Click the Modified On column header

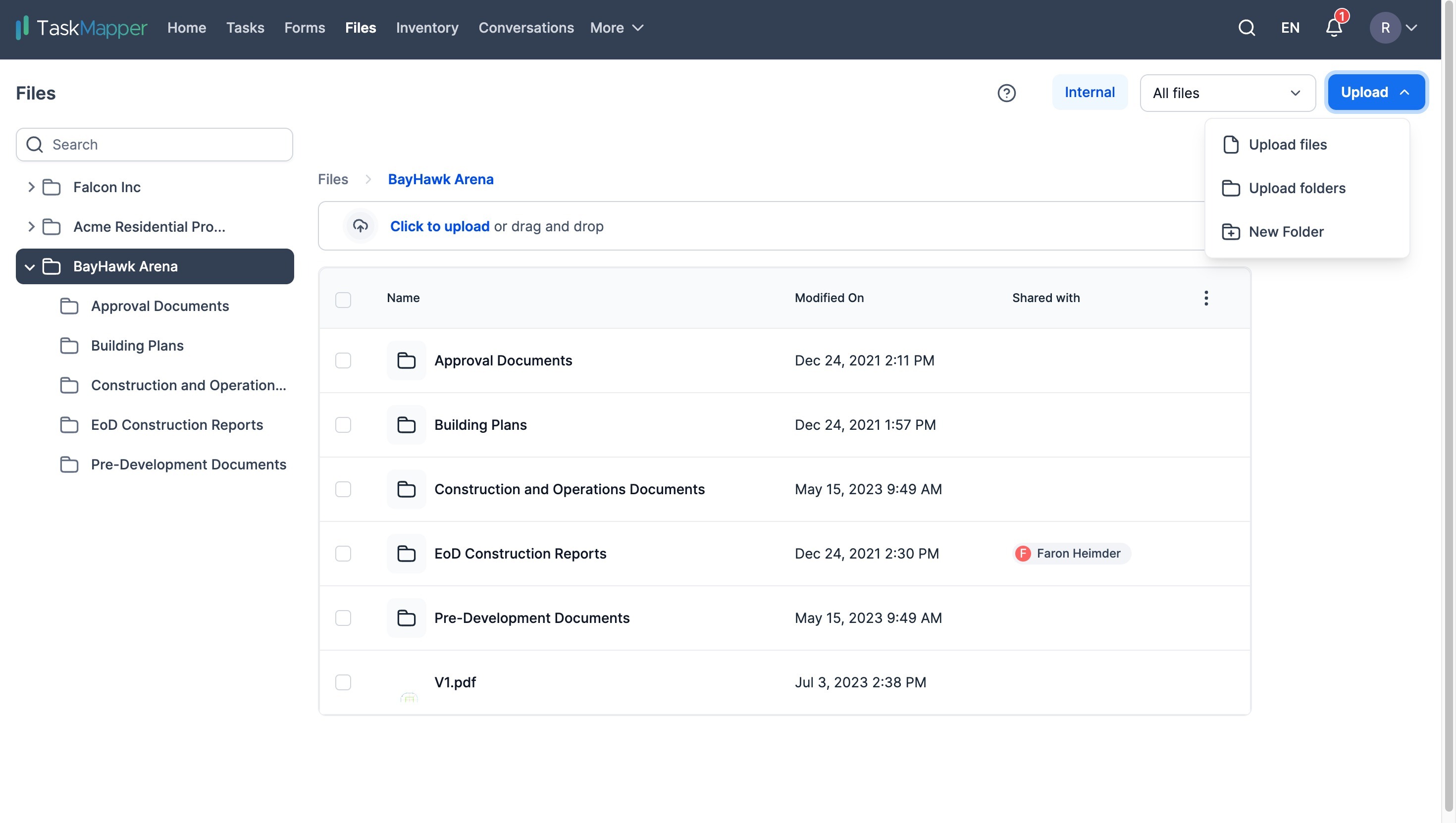point(829,298)
